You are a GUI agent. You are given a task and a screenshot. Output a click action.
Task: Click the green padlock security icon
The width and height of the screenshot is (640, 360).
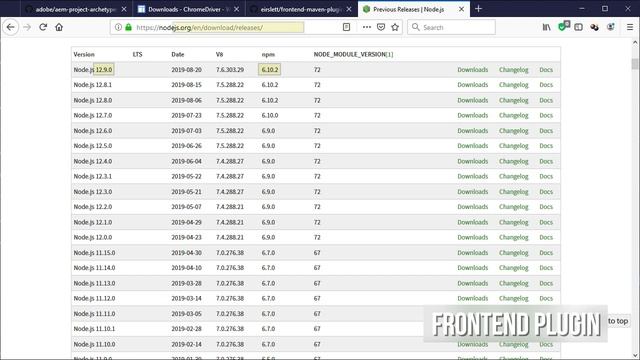click(129, 27)
